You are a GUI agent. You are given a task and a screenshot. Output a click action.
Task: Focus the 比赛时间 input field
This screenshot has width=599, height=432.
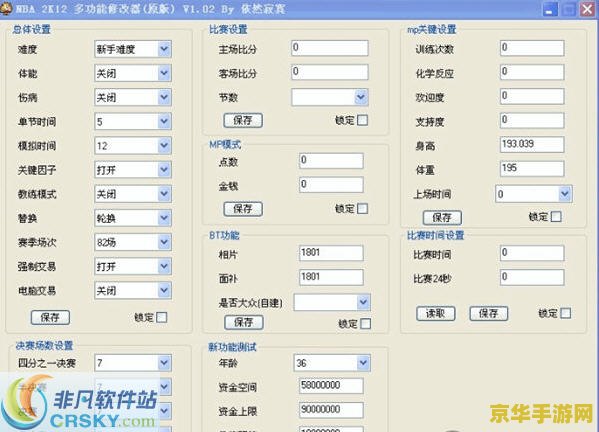[532, 253]
